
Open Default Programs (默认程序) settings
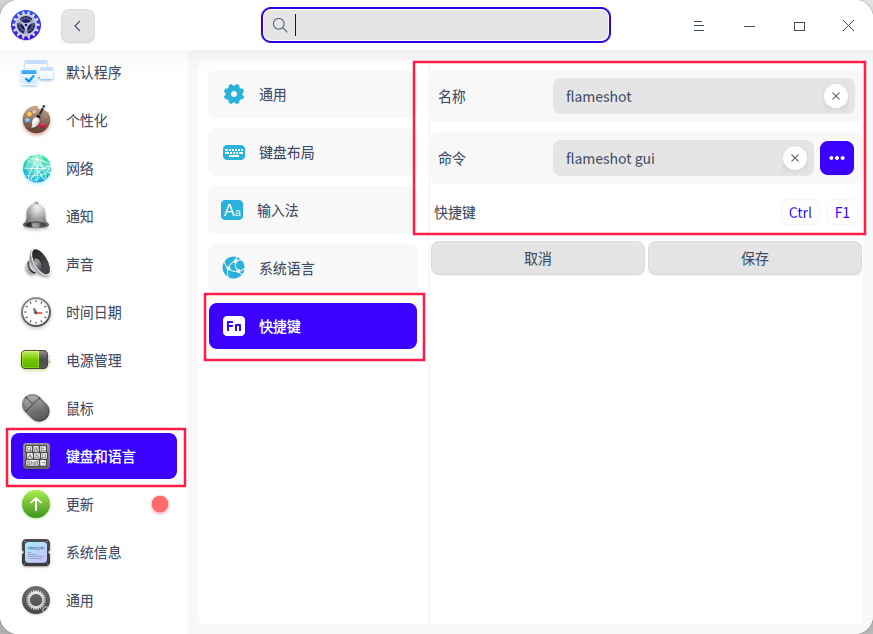click(94, 73)
